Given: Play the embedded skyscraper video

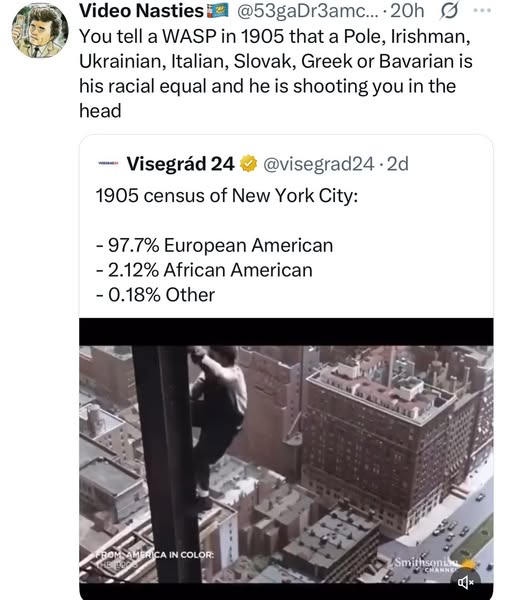Looking at the screenshot, I should tap(286, 456).
